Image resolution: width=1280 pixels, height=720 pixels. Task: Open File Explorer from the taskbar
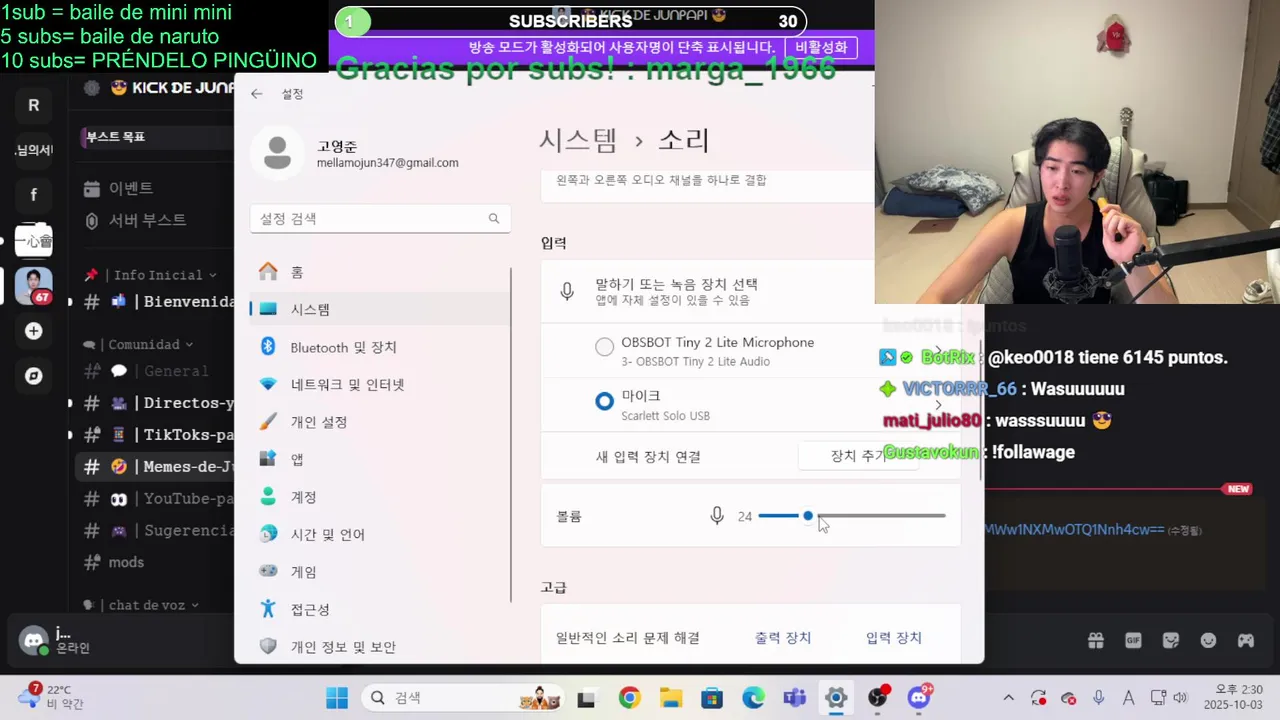670,698
